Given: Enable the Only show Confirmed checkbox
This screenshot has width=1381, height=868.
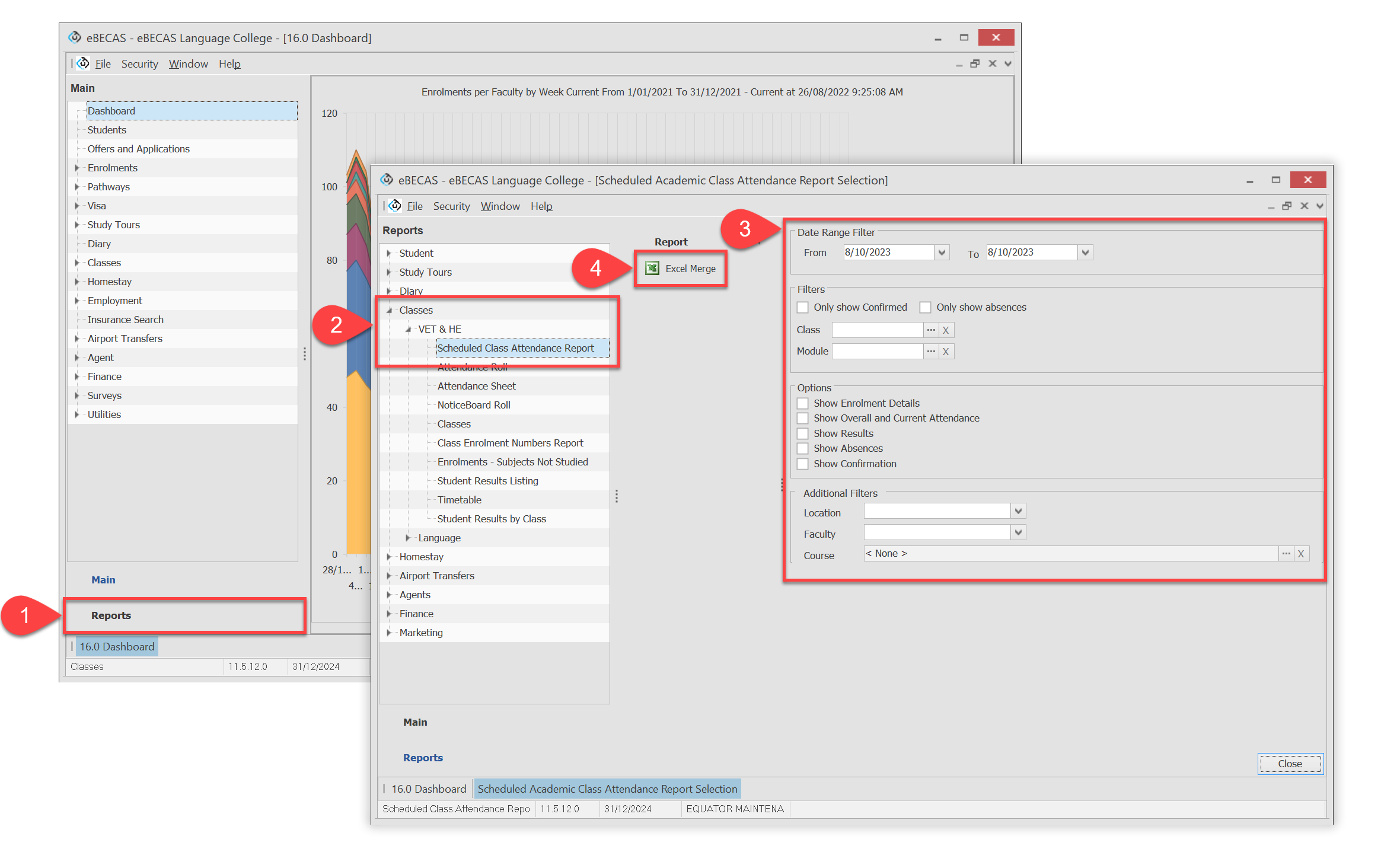Looking at the screenshot, I should tap(803, 307).
